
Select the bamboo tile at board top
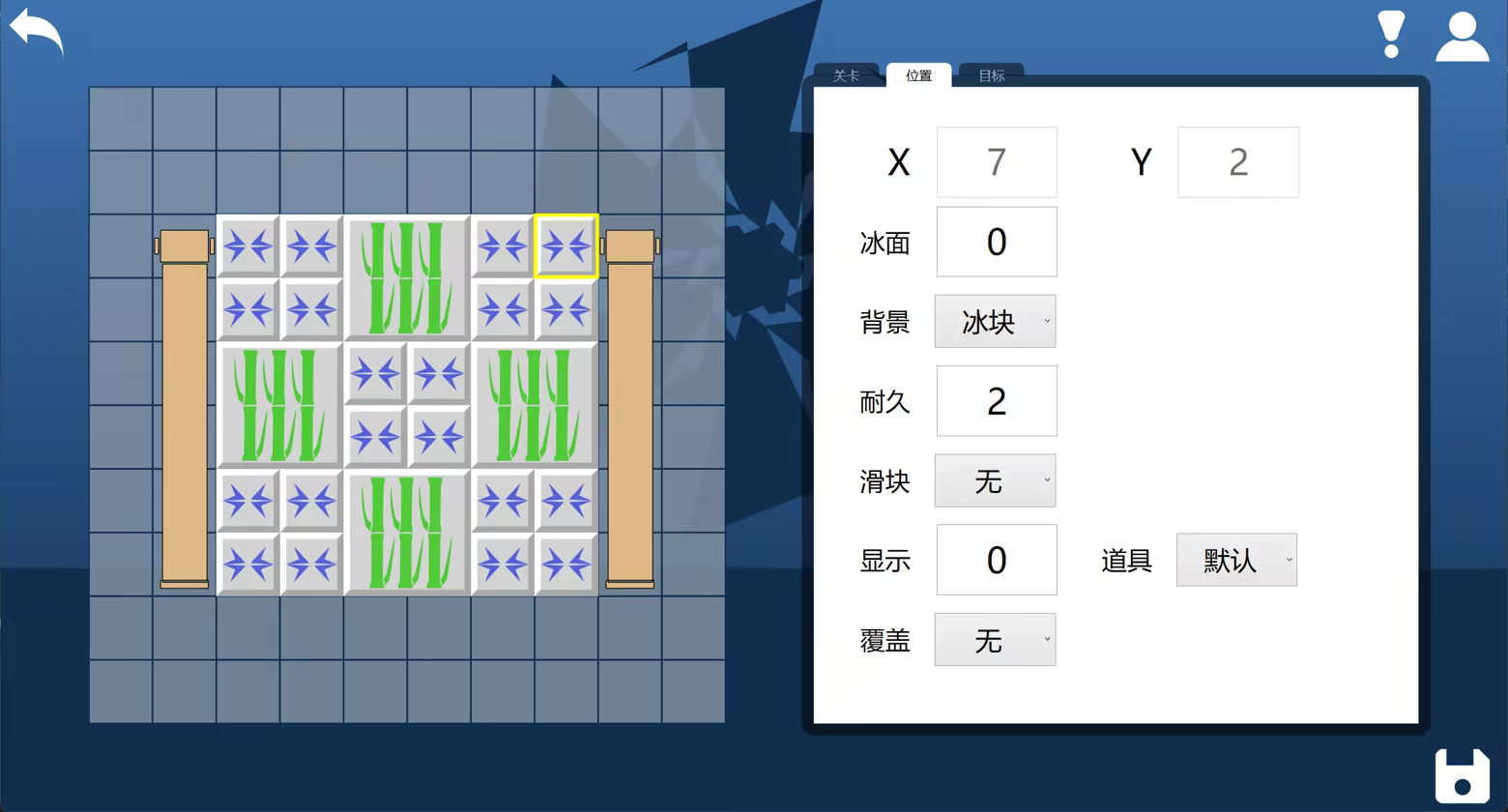click(407, 278)
